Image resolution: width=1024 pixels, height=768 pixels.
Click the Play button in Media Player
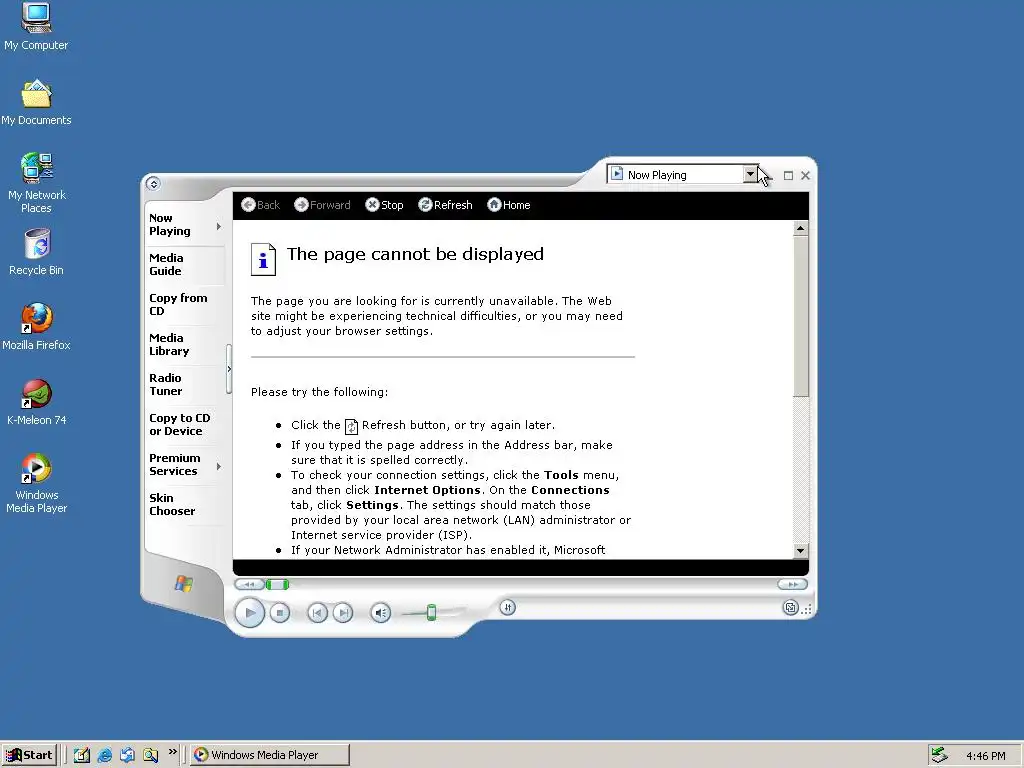(x=249, y=613)
